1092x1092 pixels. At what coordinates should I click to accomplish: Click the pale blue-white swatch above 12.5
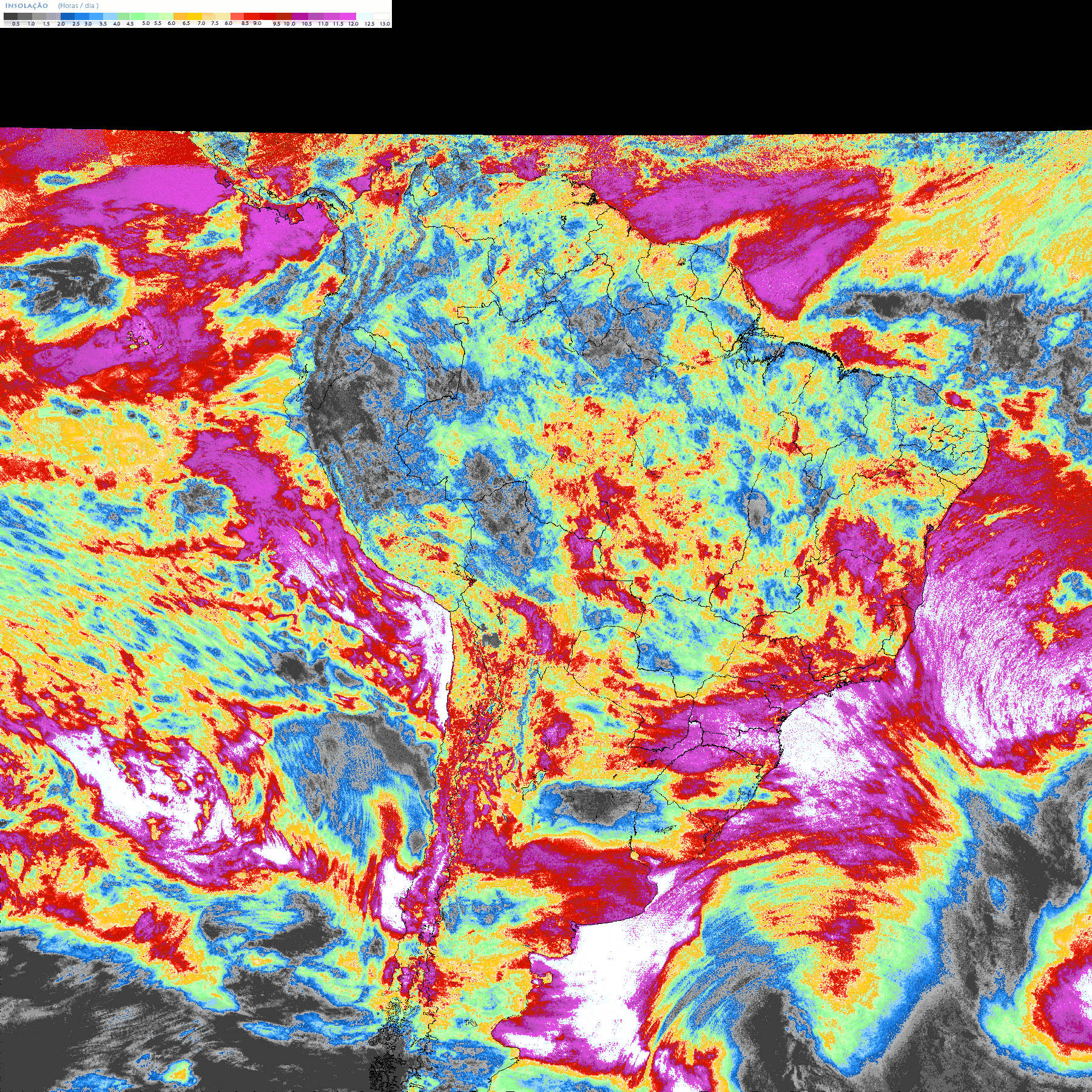coord(364,16)
